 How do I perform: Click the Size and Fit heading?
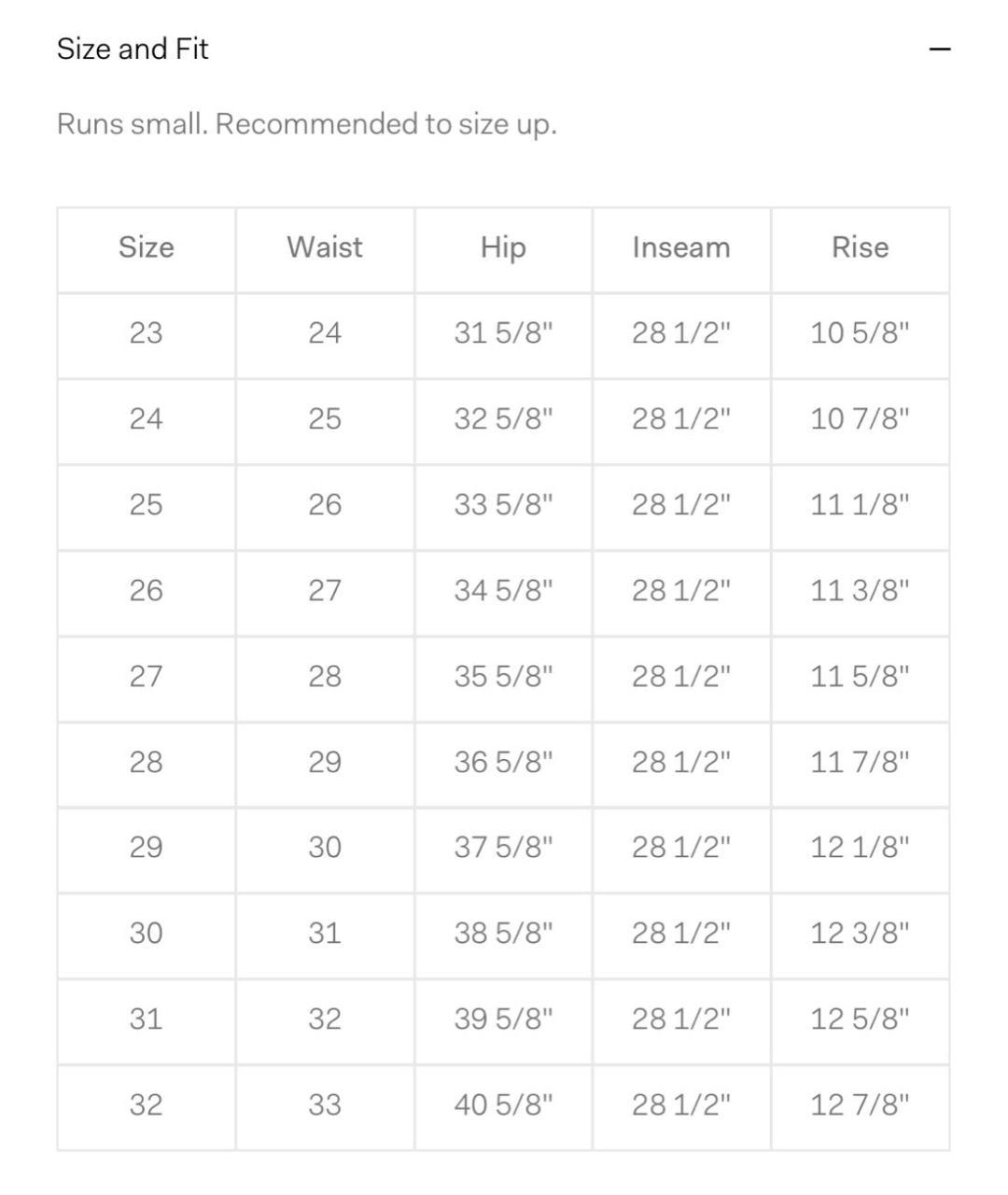(133, 49)
